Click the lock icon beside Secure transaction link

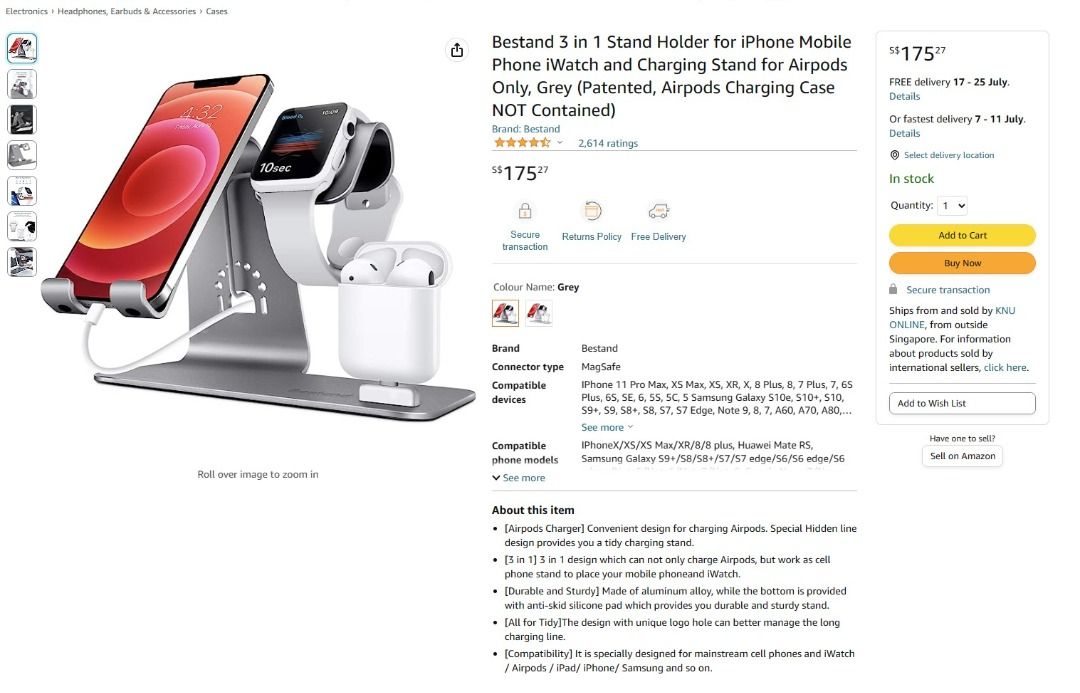point(893,289)
